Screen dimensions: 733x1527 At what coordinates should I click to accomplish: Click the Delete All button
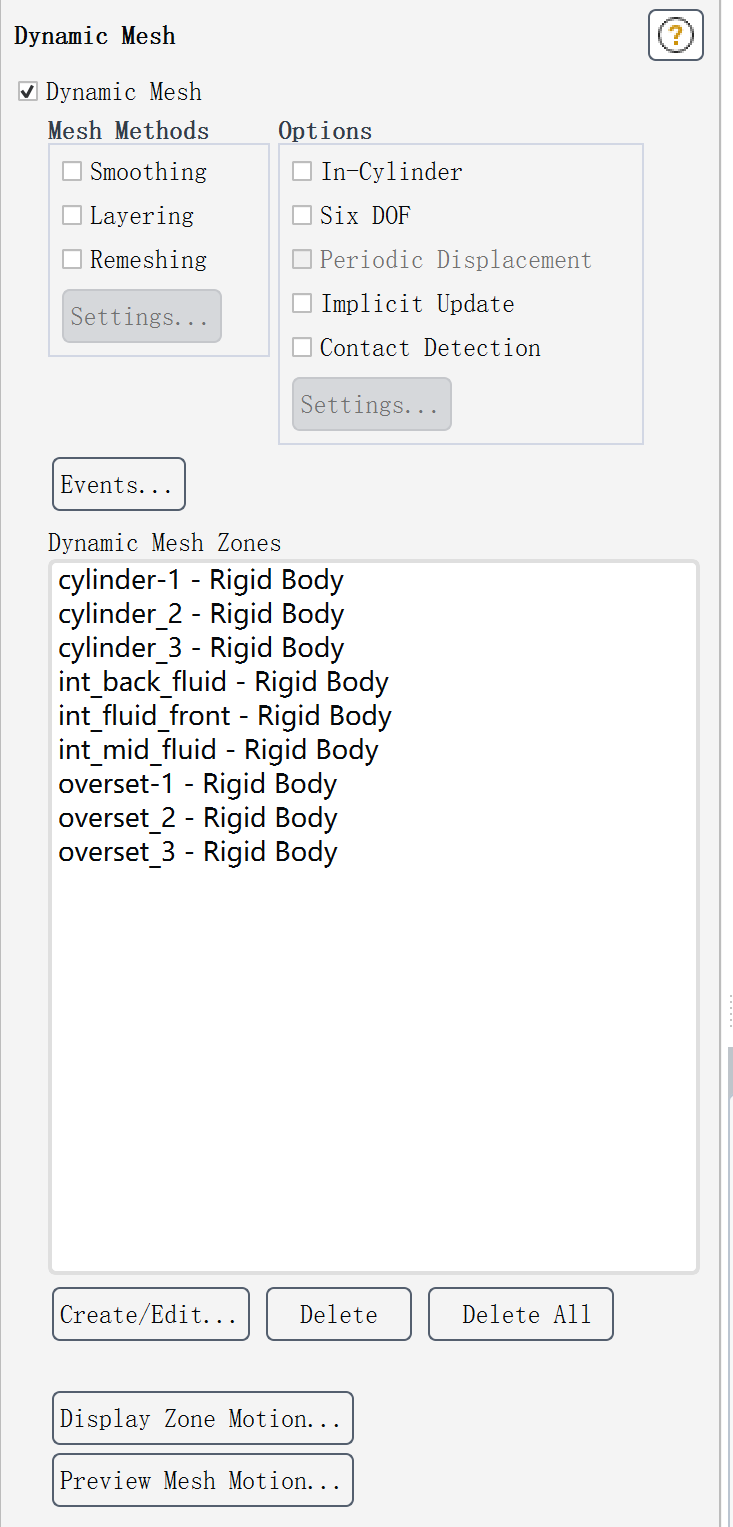click(x=520, y=1314)
